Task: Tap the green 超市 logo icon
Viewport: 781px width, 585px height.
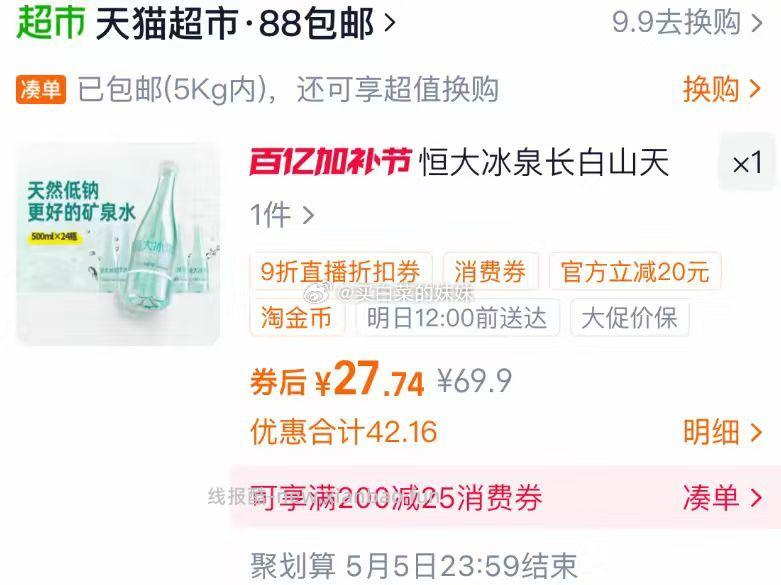Action: click(50, 22)
